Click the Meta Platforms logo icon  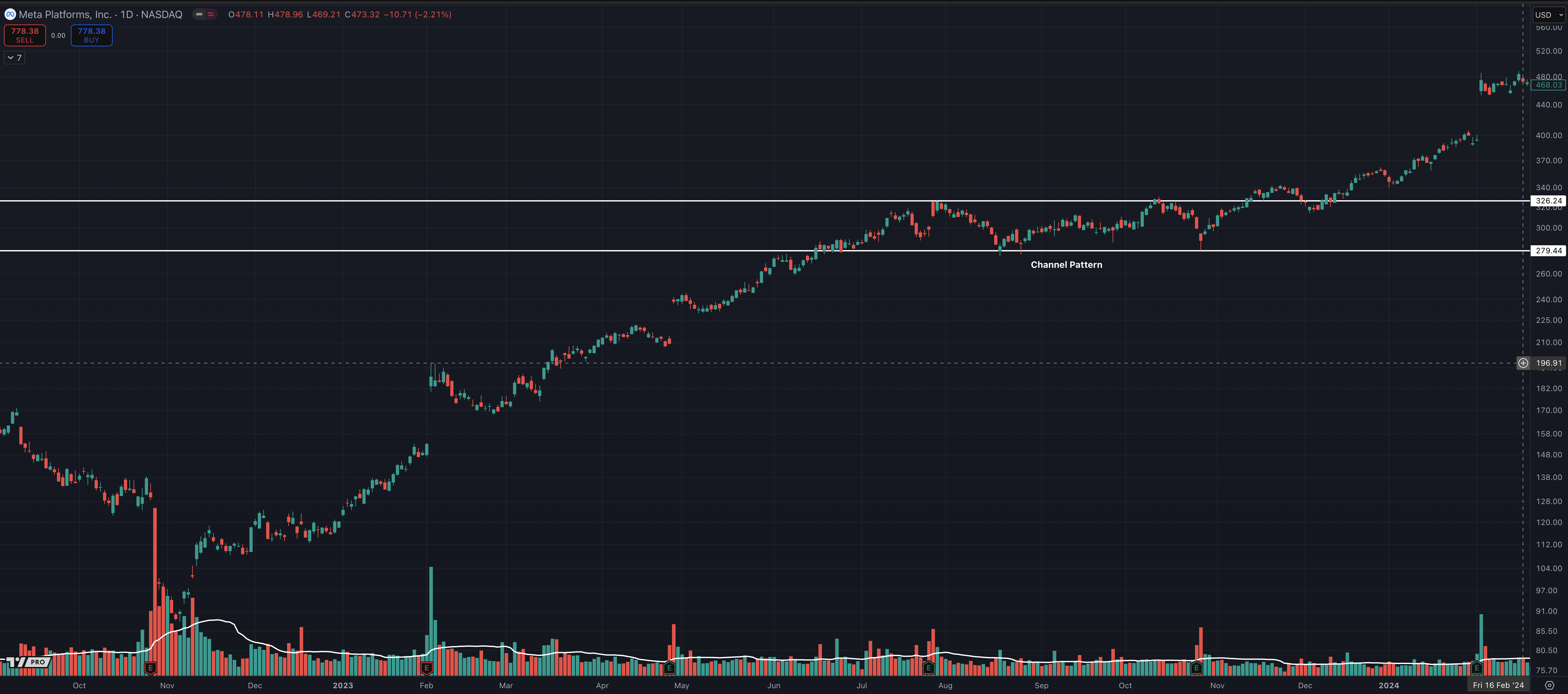10,14
